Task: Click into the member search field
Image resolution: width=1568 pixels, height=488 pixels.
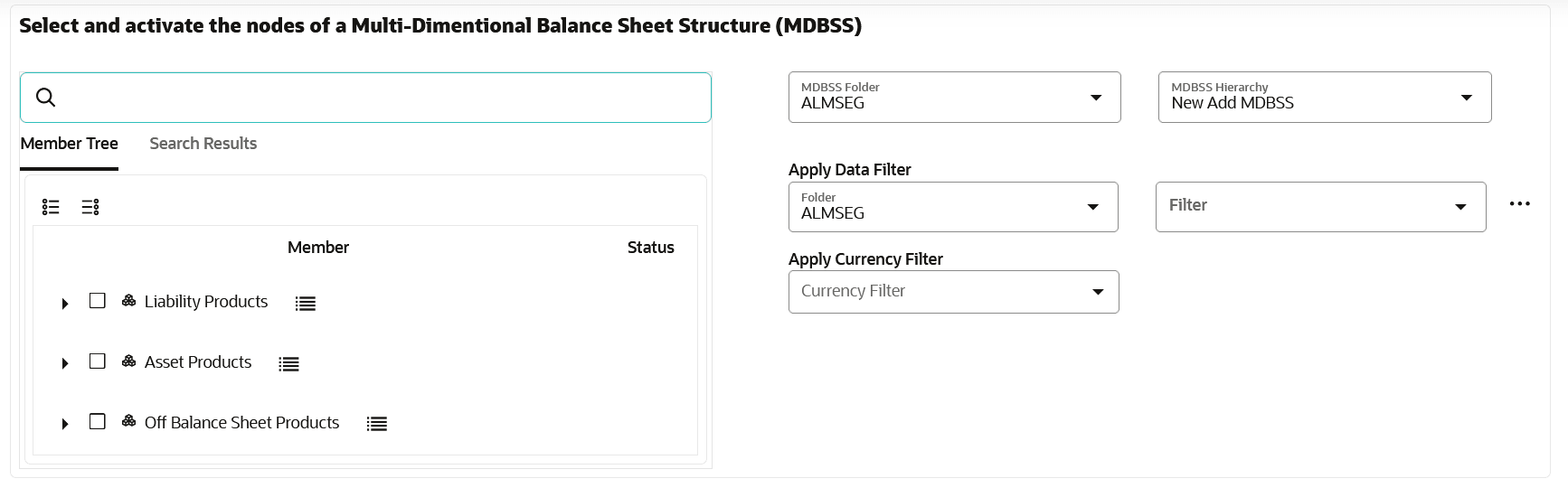Action: coord(380,98)
